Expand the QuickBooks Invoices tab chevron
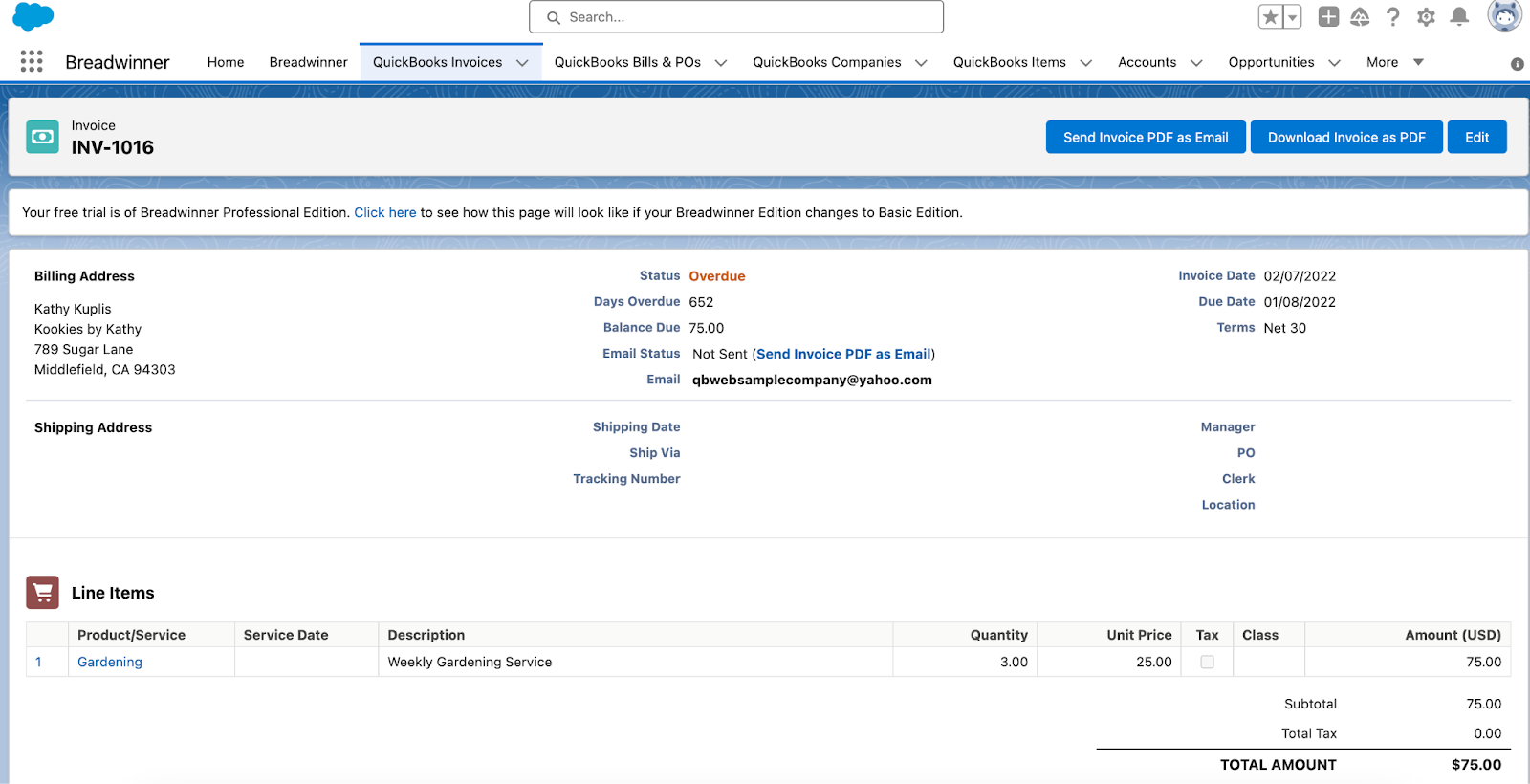The image size is (1530, 784). (522, 63)
